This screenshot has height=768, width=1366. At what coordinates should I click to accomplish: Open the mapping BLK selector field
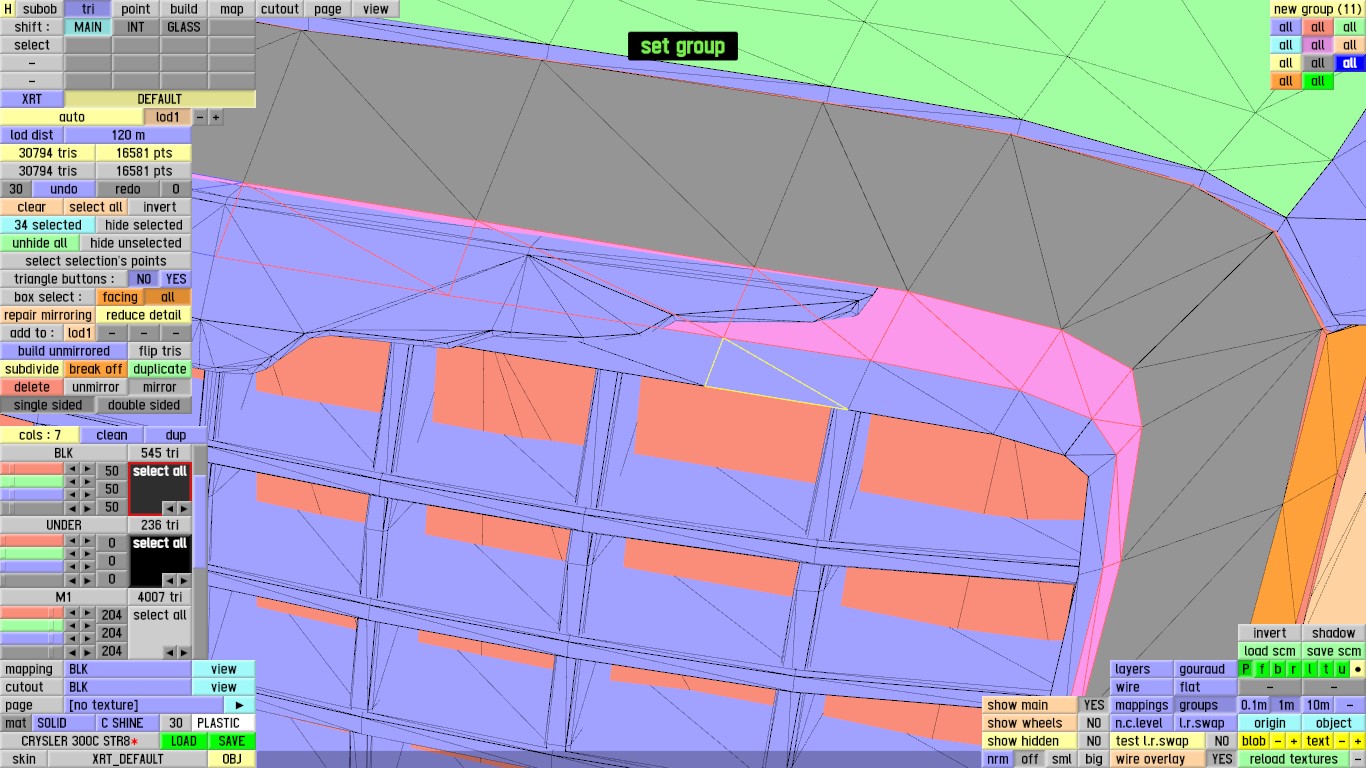click(128, 669)
